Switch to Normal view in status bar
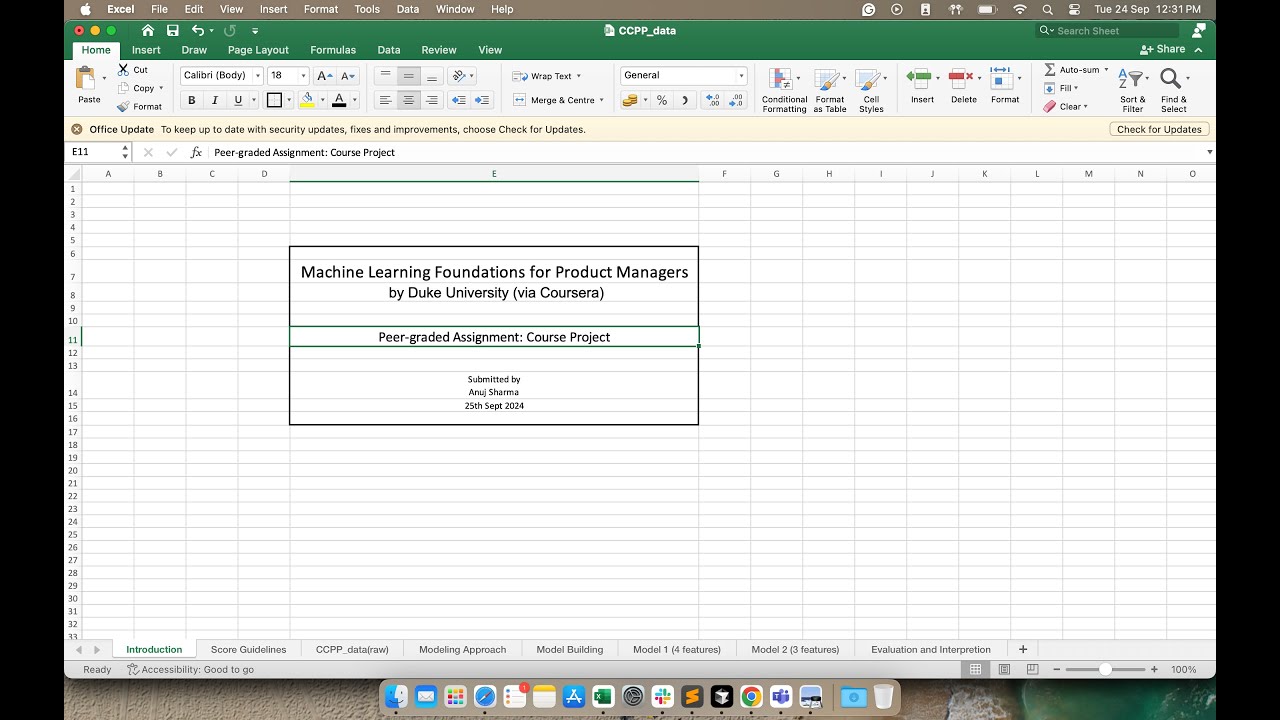 click(975, 669)
